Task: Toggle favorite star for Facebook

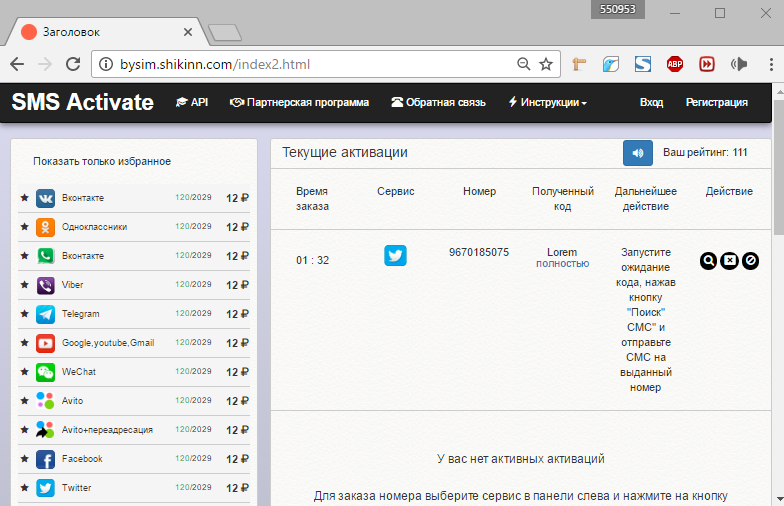Action: coord(24,459)
